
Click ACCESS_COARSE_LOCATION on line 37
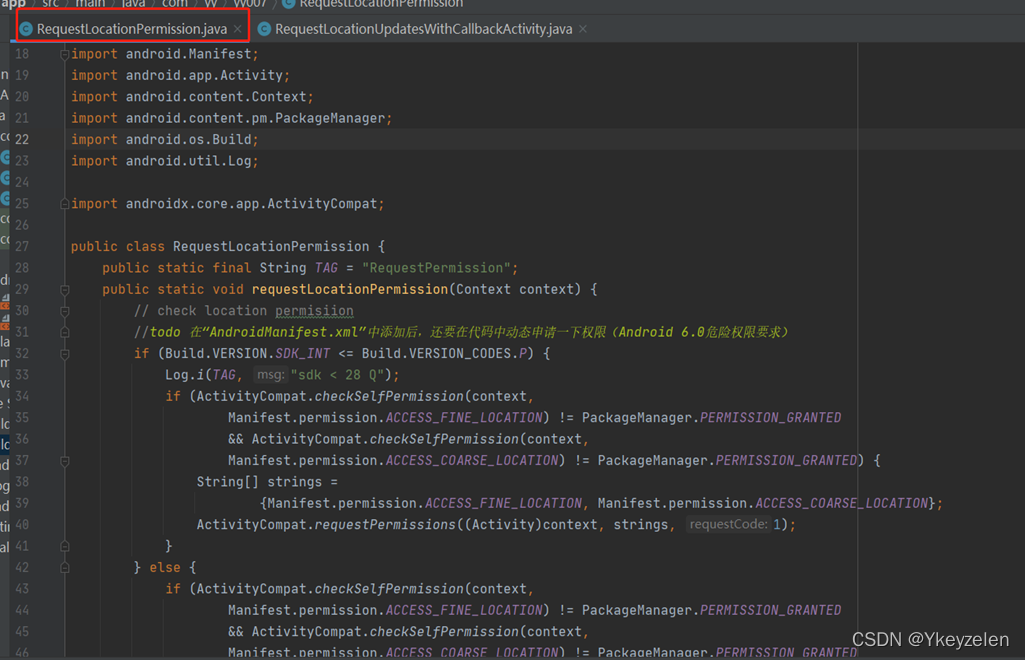click(x=471, y=461)
